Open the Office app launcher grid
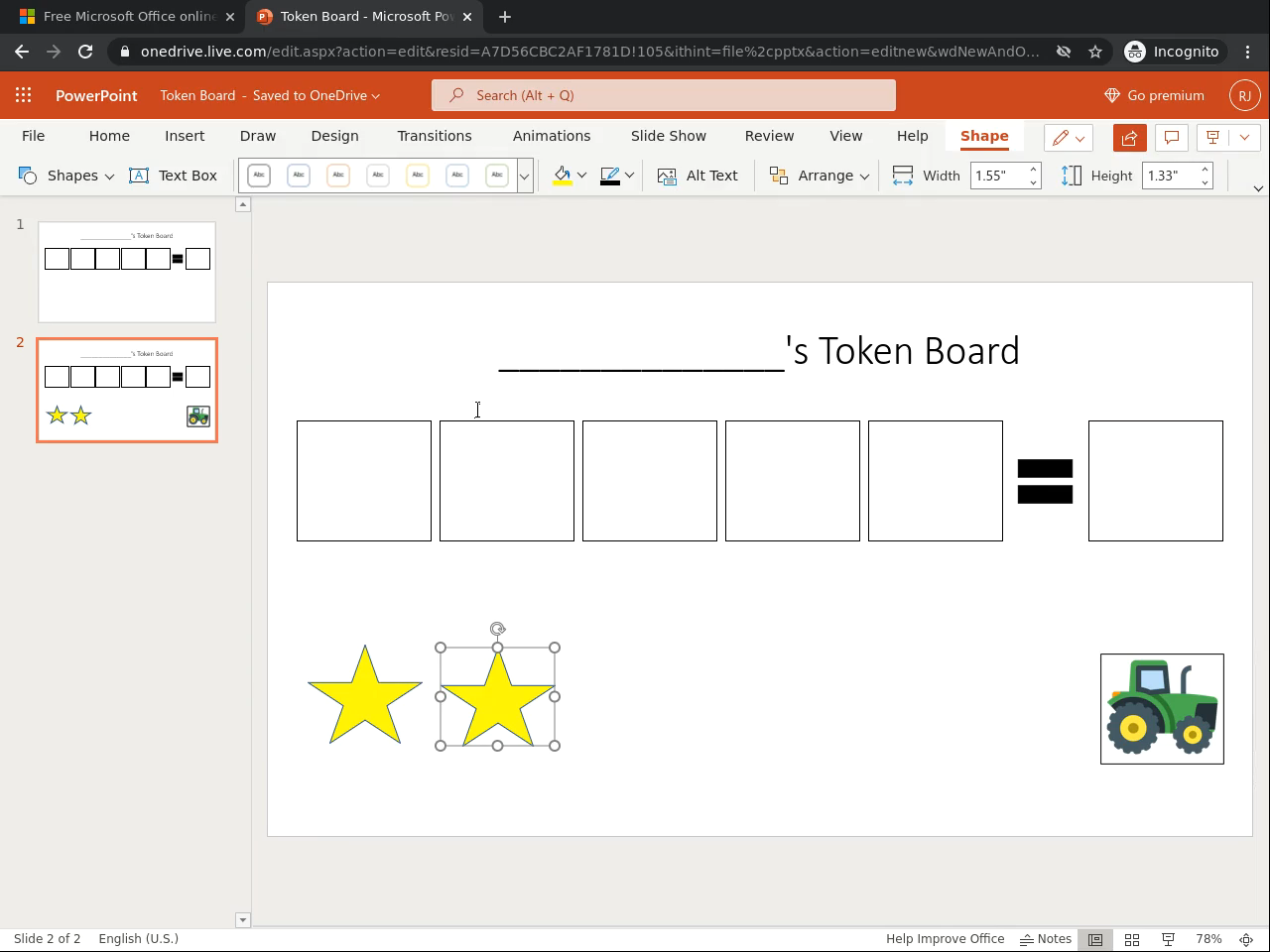This screenshot has height=952, width=1270. 23,95
